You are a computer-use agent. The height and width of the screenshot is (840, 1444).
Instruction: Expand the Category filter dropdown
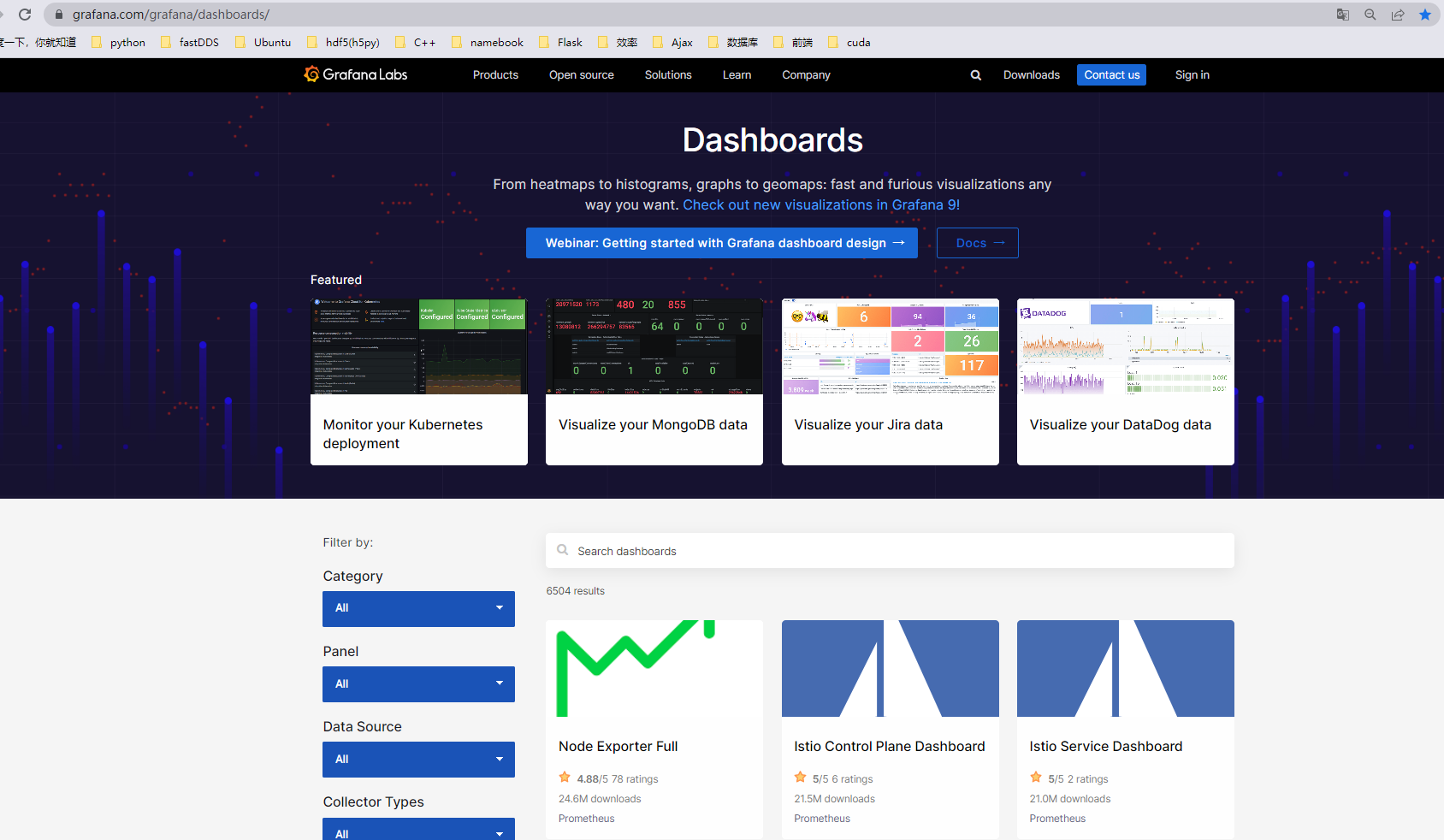click(418, 608)
